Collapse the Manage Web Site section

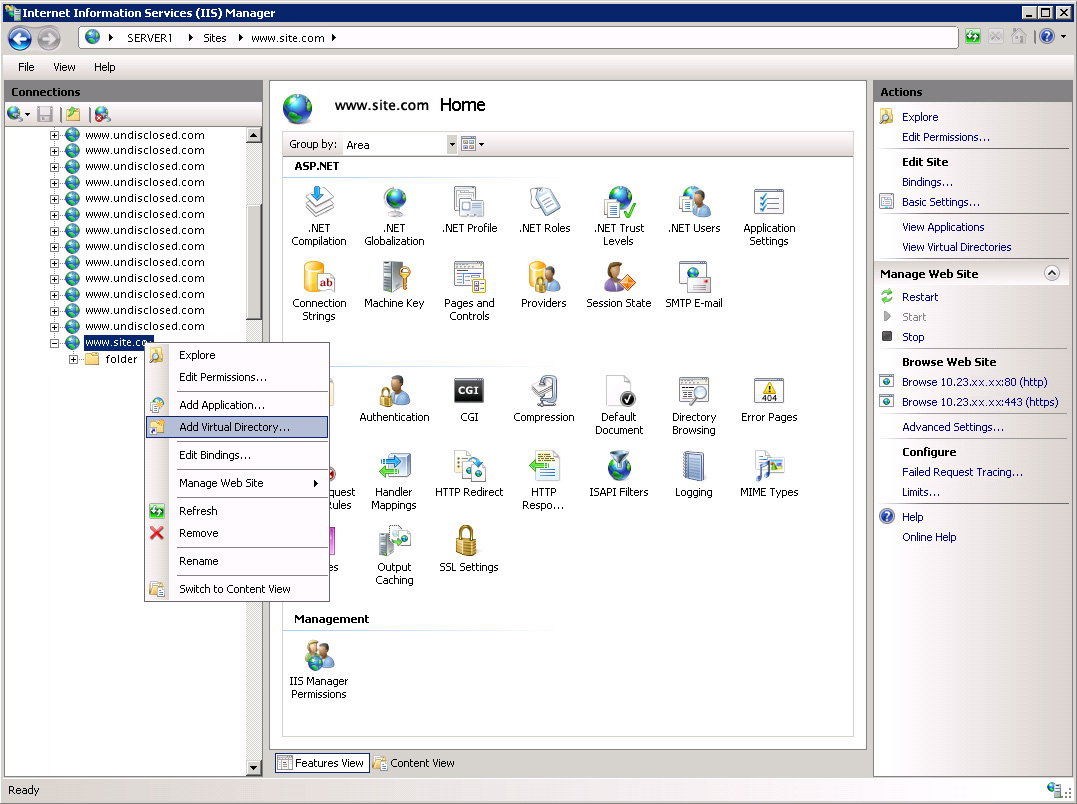click(x=1052, y=273)
